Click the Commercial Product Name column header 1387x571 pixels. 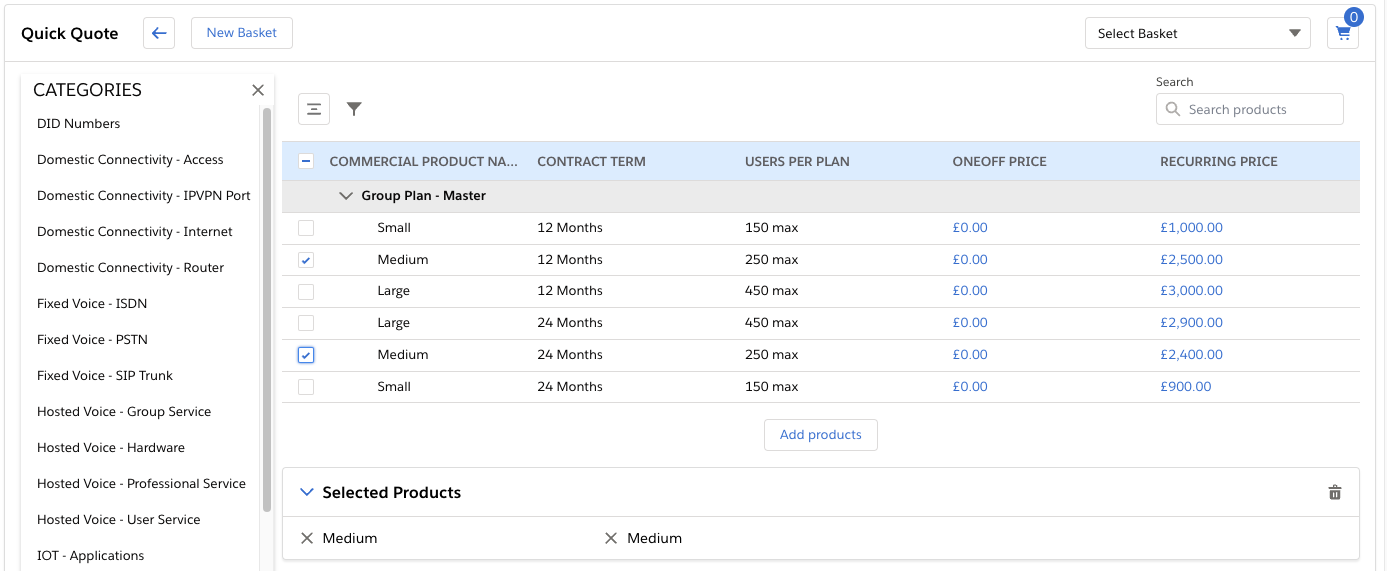pyautogui.click(x=424, y=161)
